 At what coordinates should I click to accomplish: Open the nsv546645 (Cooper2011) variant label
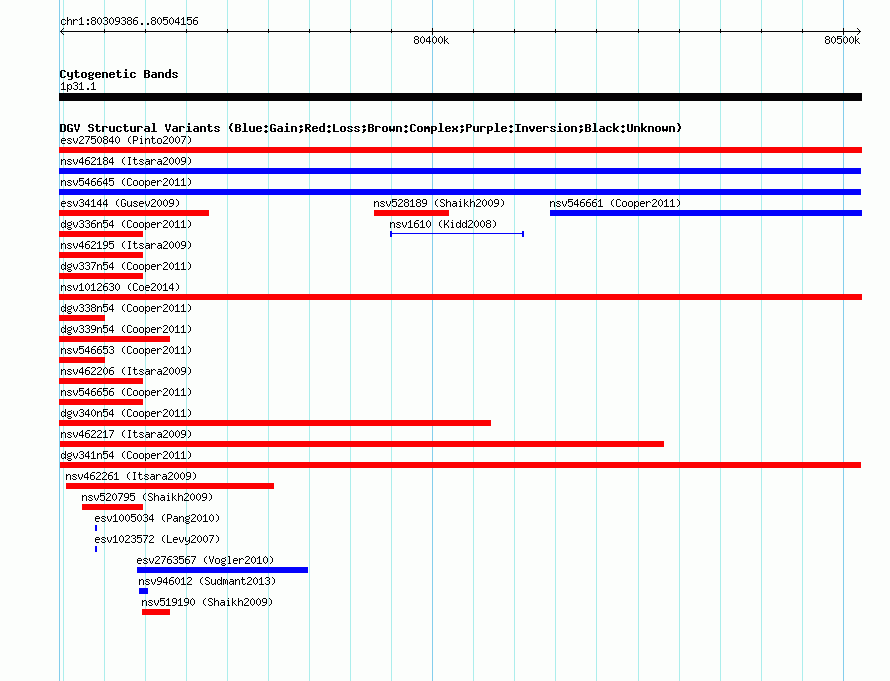pyautogui.click(x=126, y=182)
